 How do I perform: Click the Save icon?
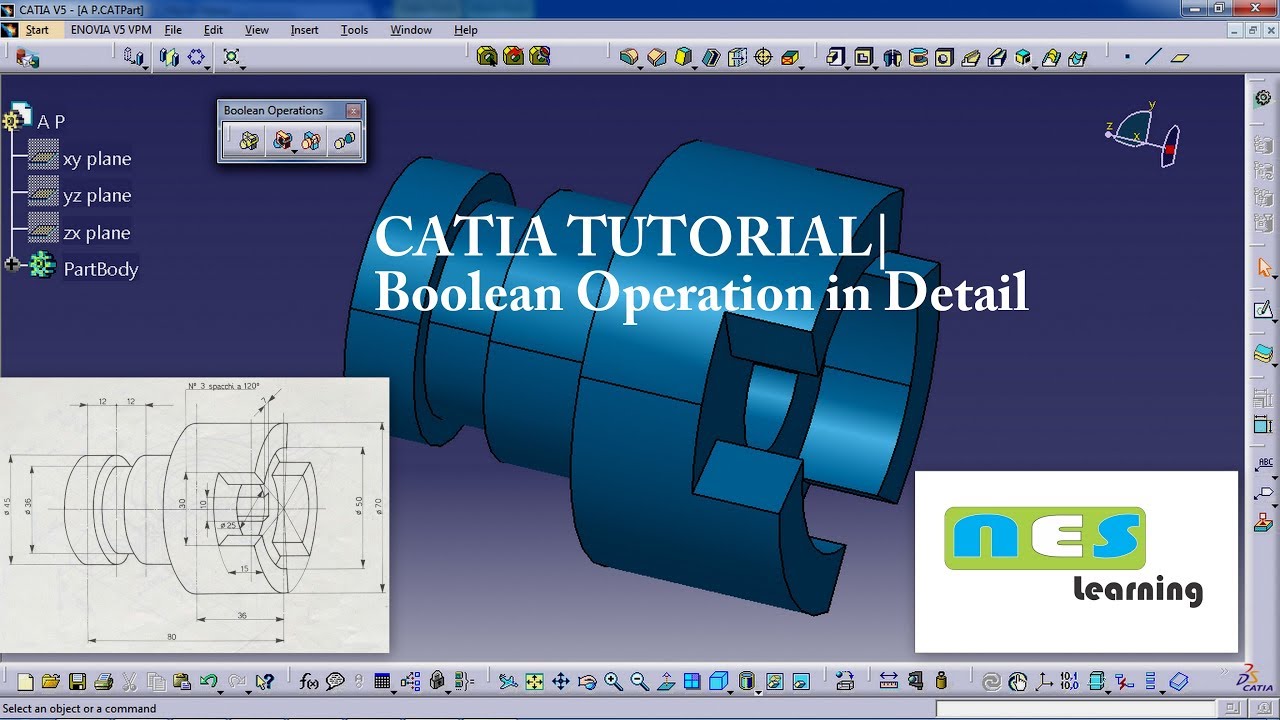click(77, 682)
